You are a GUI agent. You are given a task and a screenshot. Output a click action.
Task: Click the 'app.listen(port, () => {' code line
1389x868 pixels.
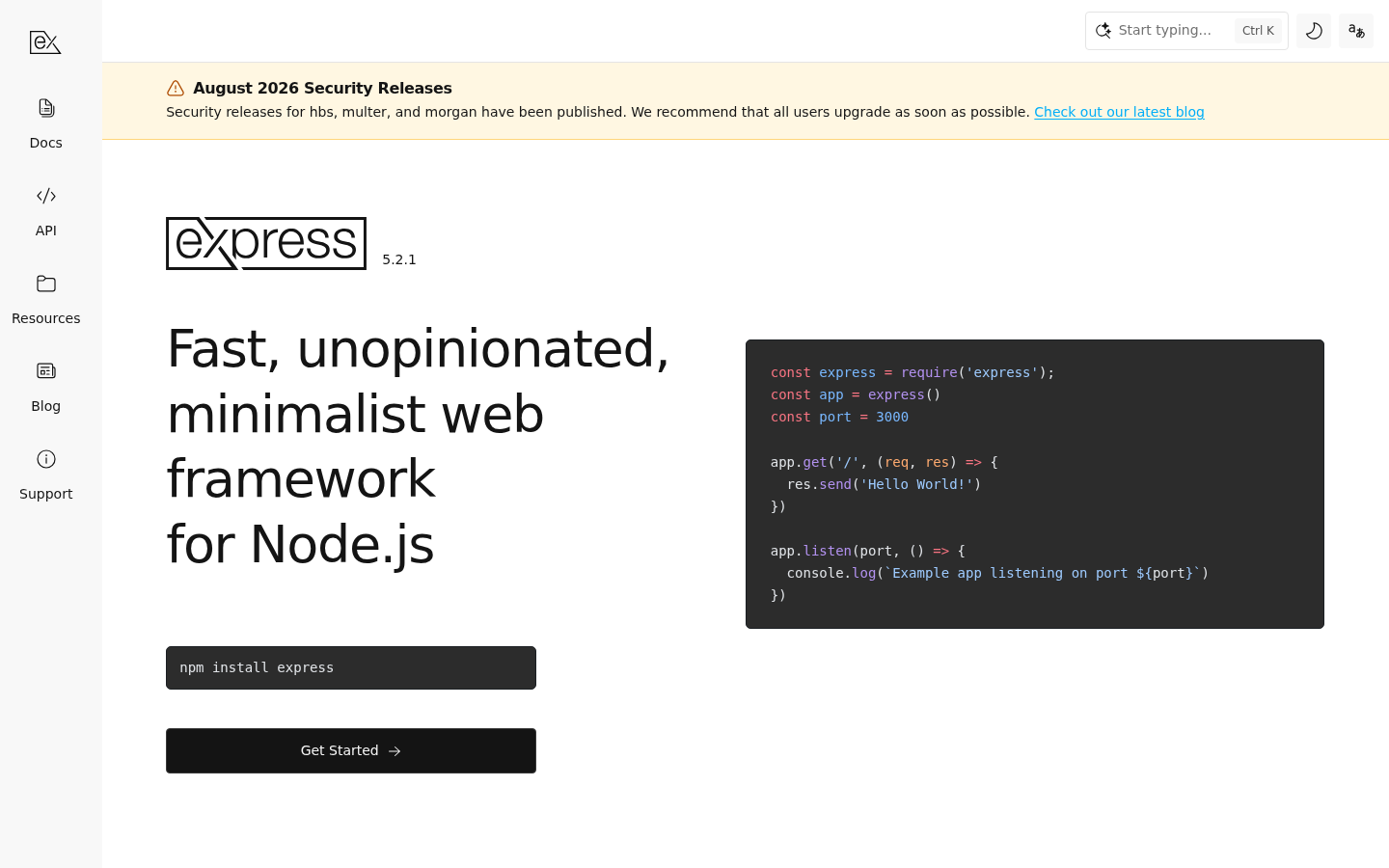pyautogui.click(x=868, y=551)
